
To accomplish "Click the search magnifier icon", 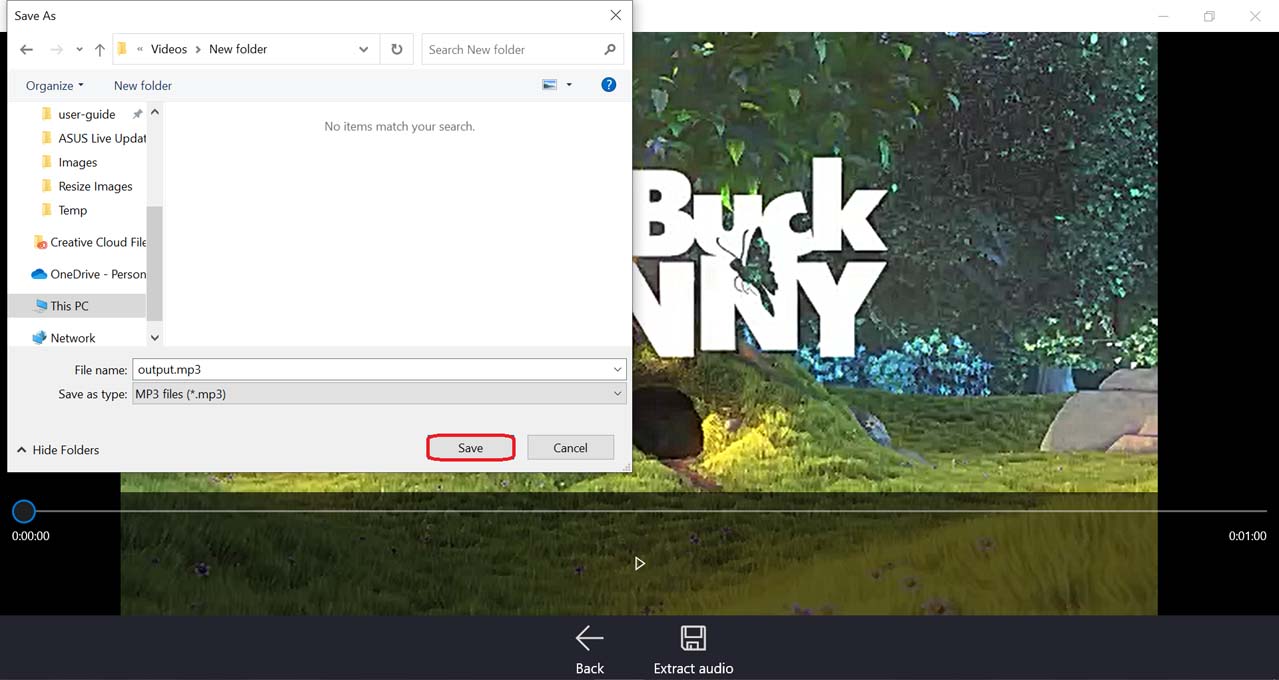I will (x=610, y=49).
